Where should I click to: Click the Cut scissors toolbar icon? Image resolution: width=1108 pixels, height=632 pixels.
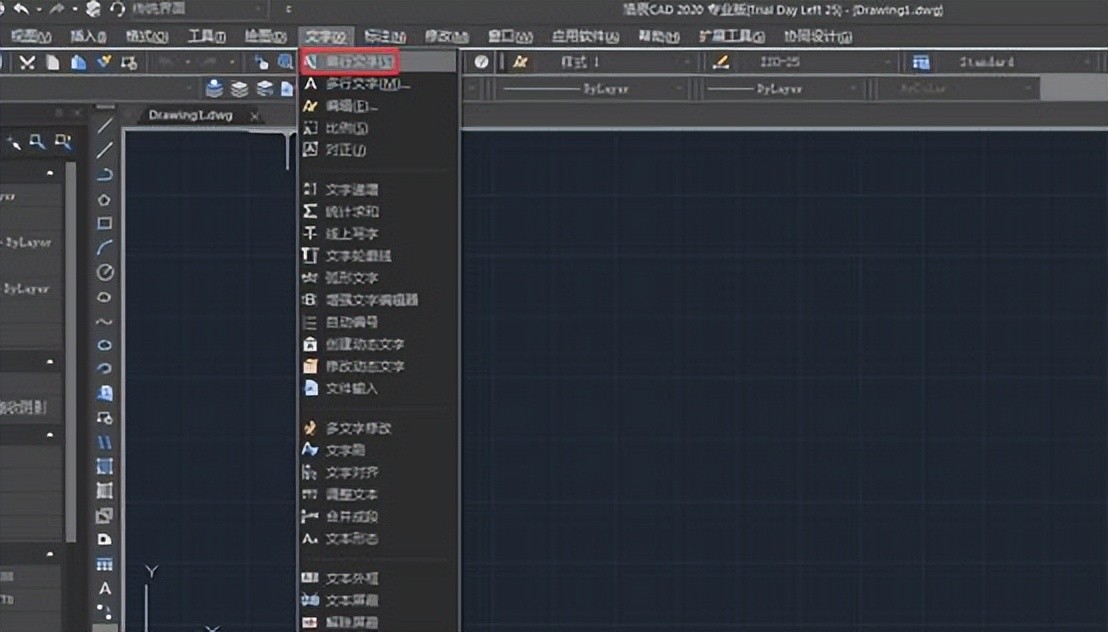coord(27,62)
